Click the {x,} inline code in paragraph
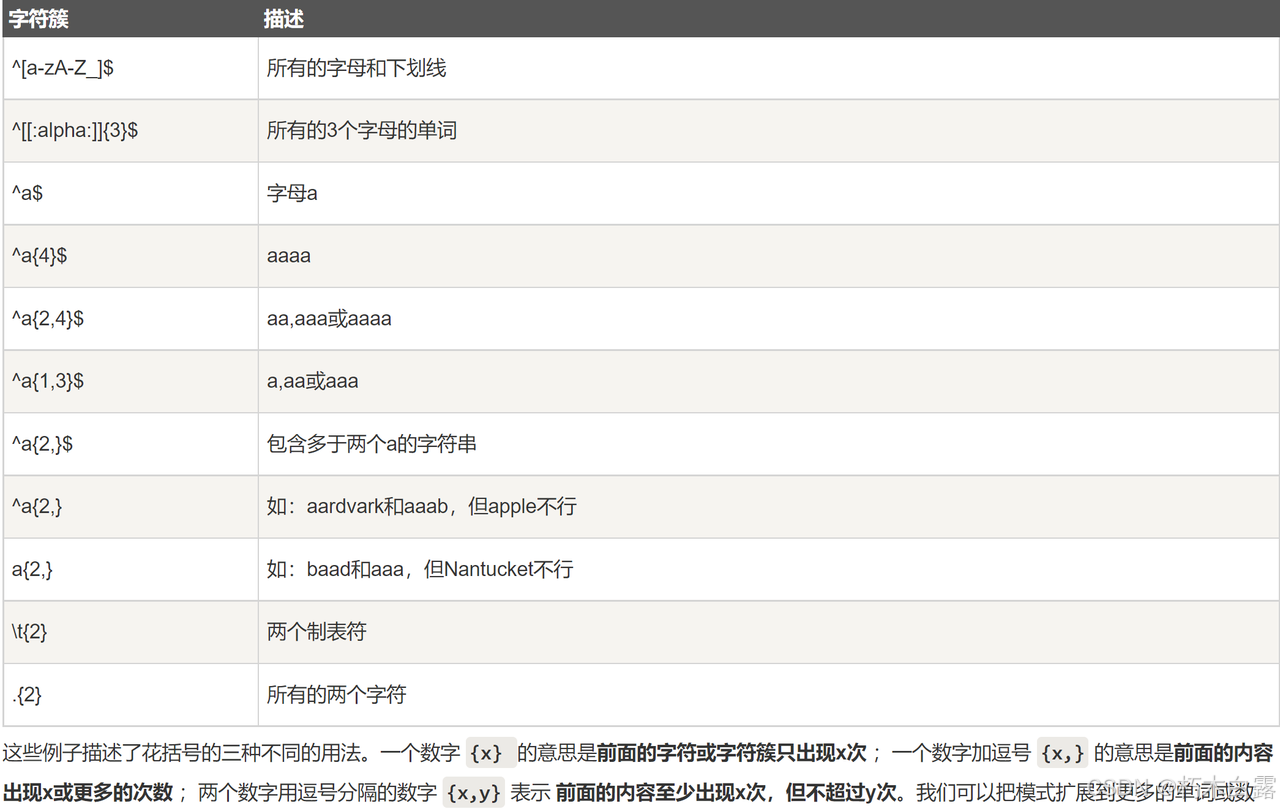The height and width of the screenshot is (809, 1280). pos(1062,753)
